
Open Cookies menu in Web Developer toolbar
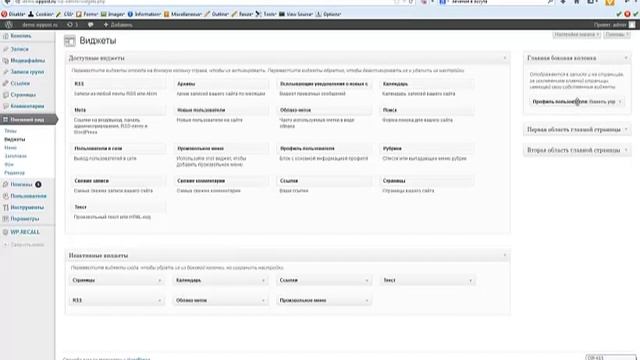point(40,14)
